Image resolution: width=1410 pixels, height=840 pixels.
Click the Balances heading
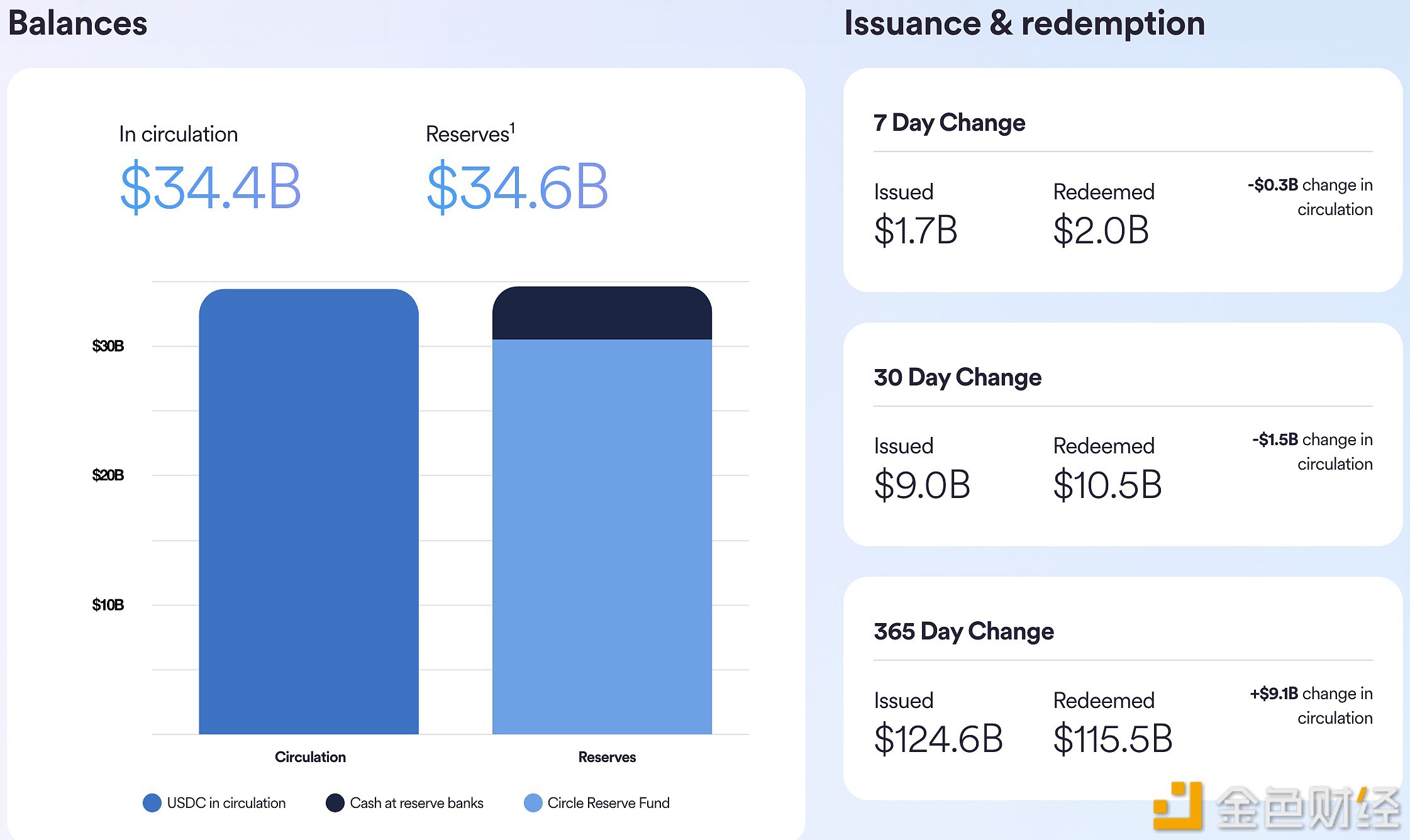(77, 23)
